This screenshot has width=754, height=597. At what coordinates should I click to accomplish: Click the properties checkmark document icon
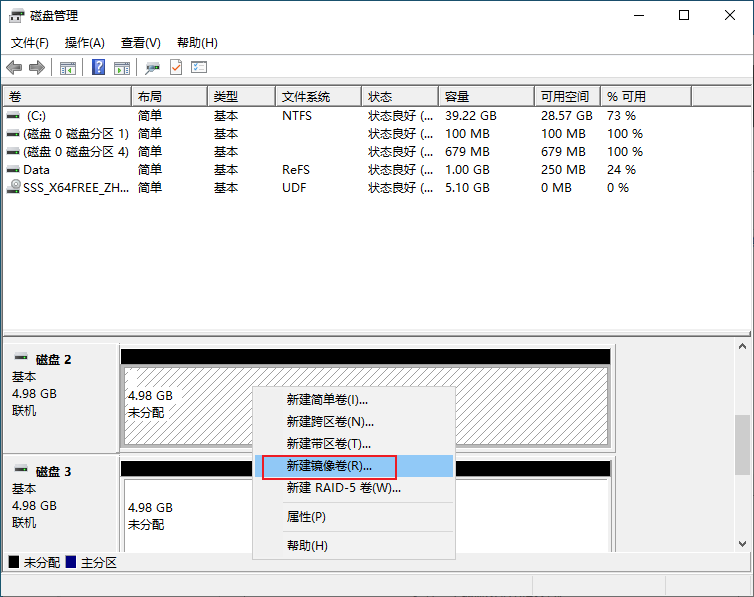point(176,67)
